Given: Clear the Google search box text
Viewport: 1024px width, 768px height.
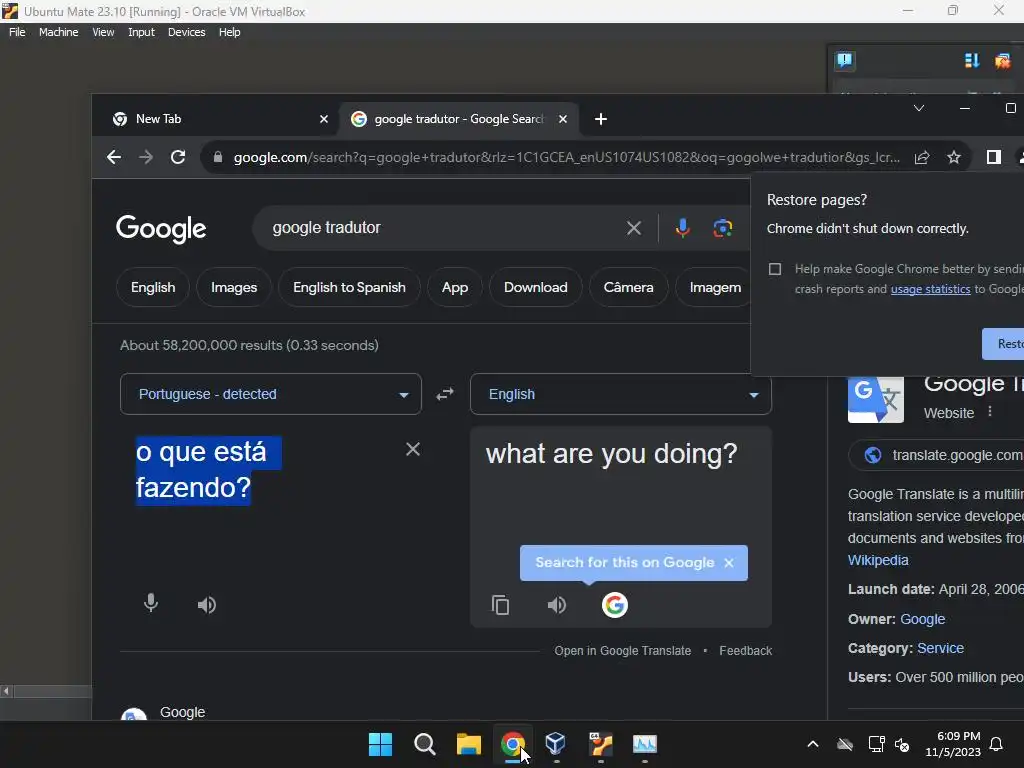Looking at the screenshot, I should point(633,228).
